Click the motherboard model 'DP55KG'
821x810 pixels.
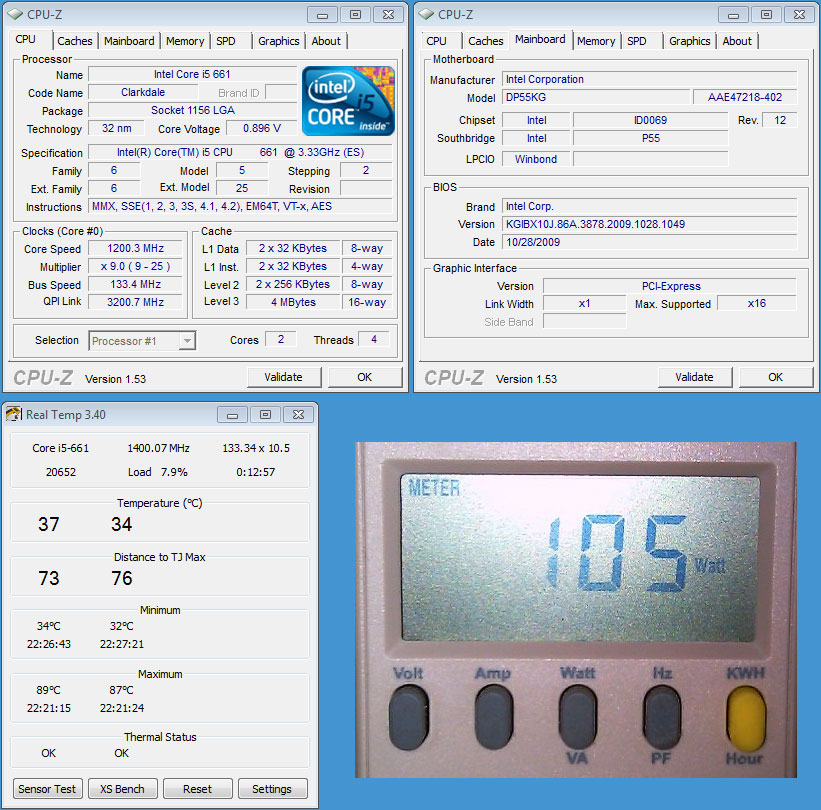point(596,97)
